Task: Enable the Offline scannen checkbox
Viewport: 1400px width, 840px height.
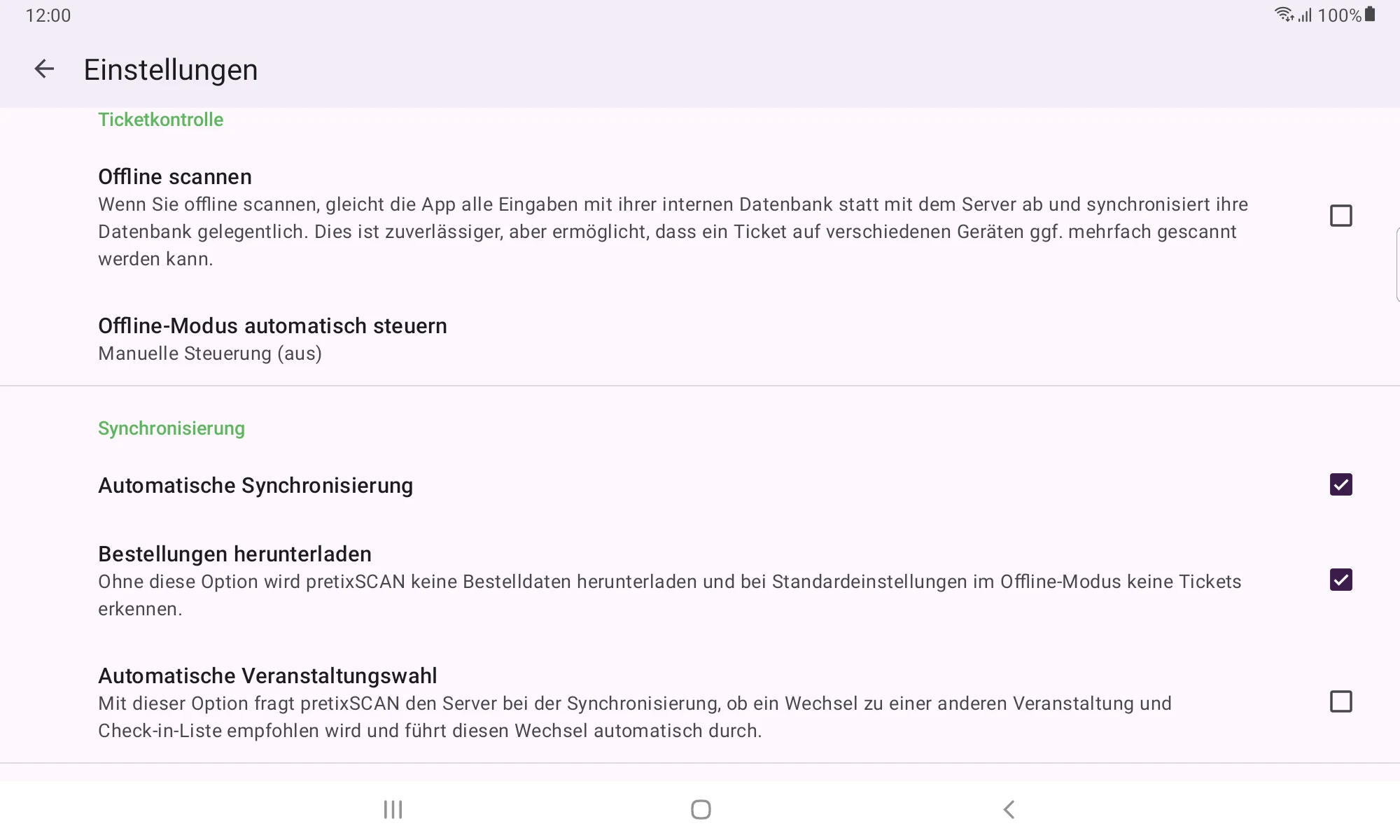Action: coord(1340,216)
